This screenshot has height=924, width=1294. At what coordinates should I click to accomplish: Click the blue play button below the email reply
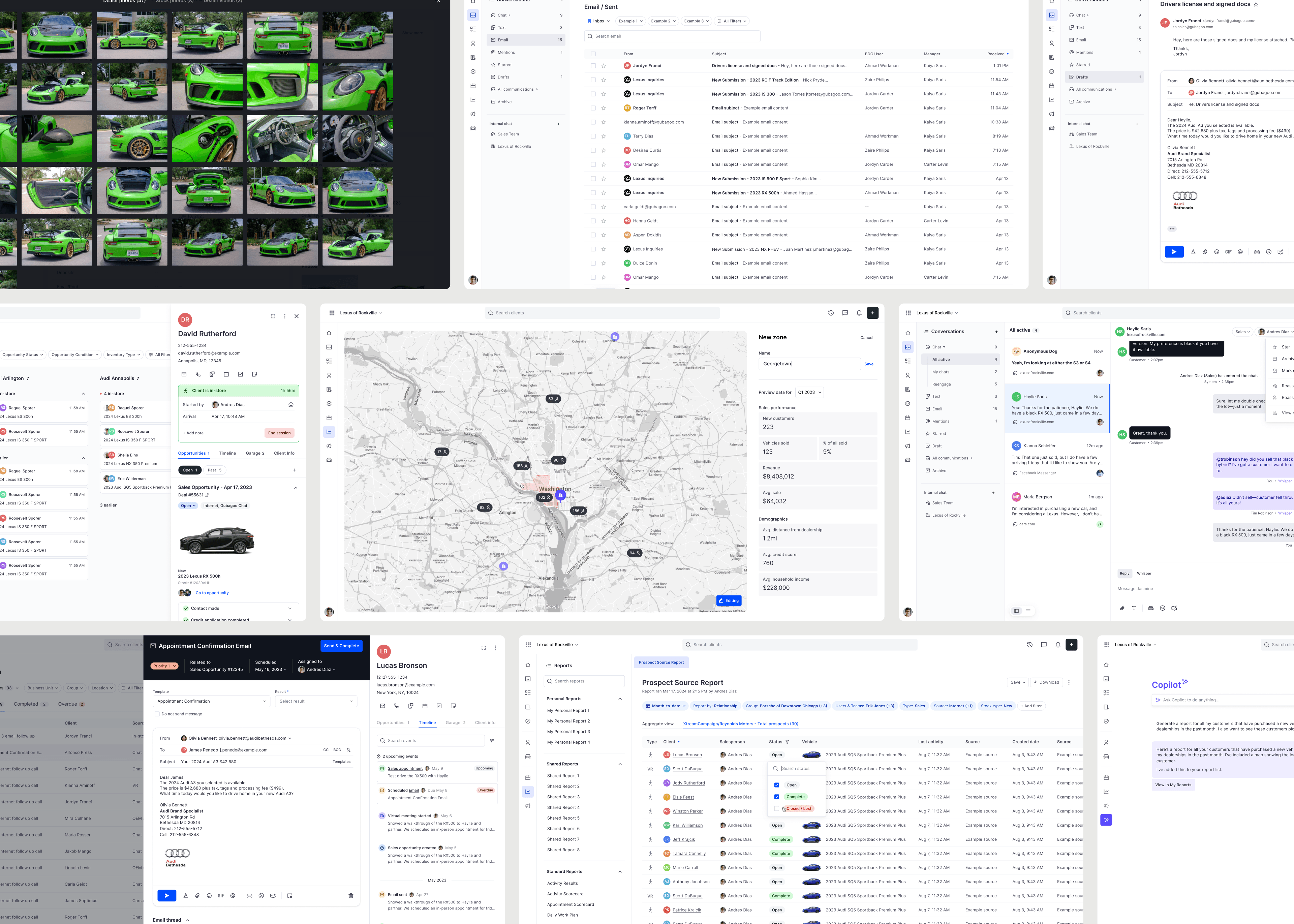point(1174,251)
